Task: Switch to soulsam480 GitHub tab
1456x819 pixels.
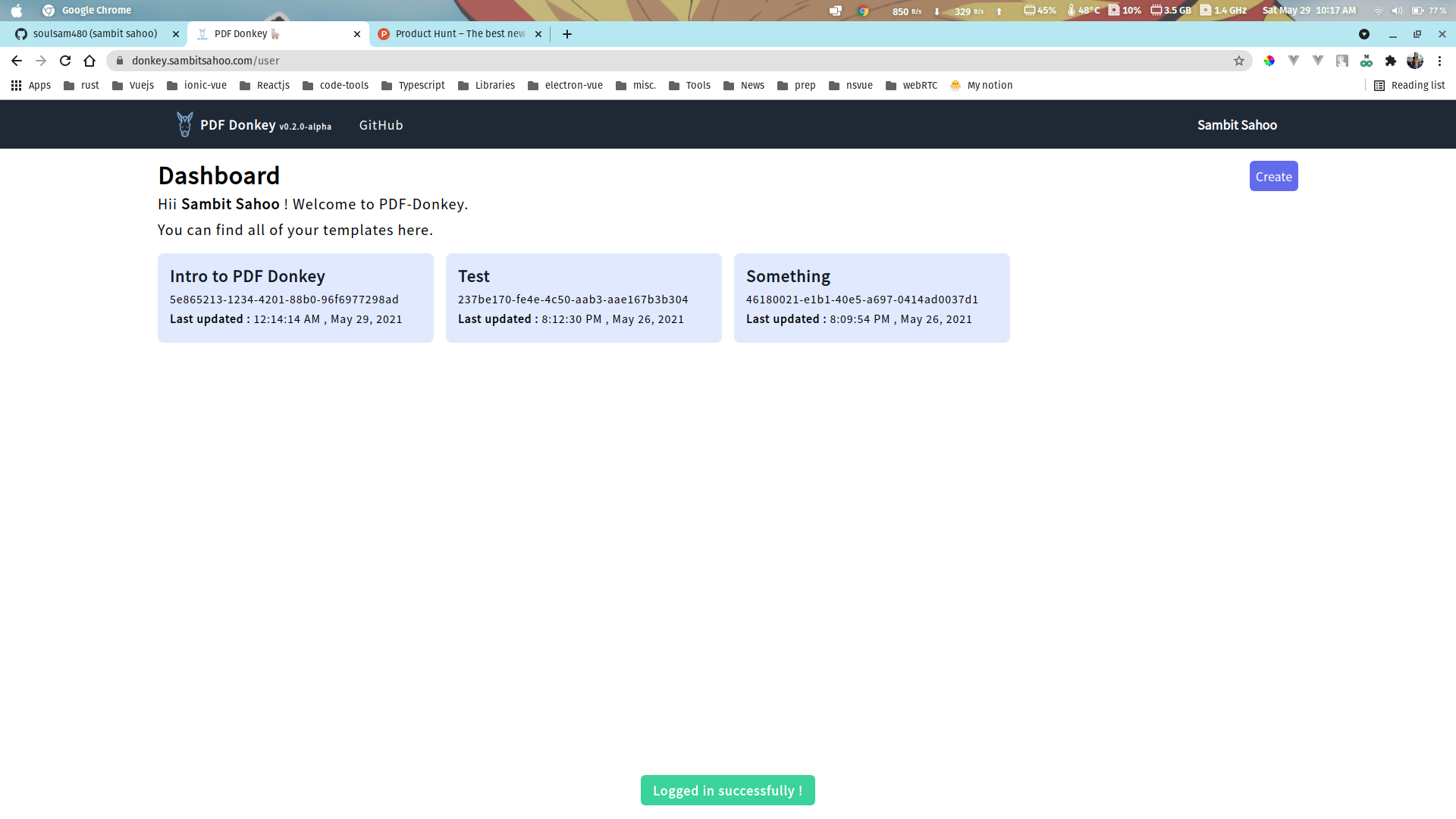Action: pos(95,34)
